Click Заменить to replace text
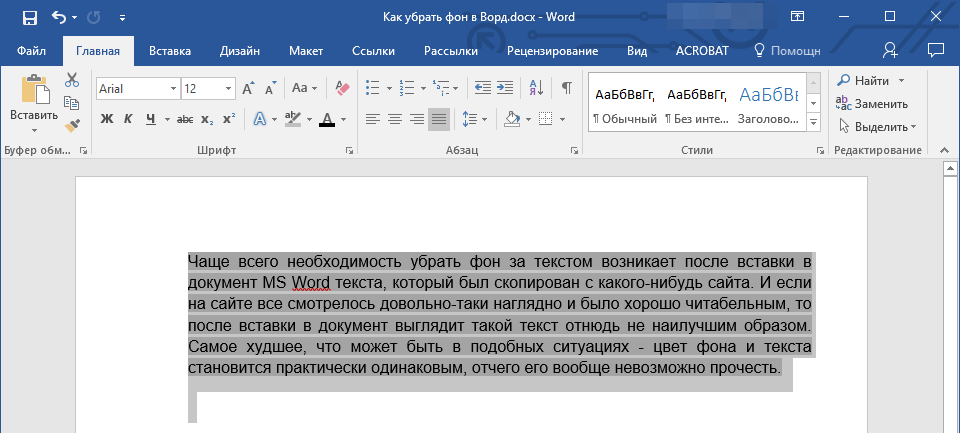This screenshot has height=433, width=960. (872, 104)
